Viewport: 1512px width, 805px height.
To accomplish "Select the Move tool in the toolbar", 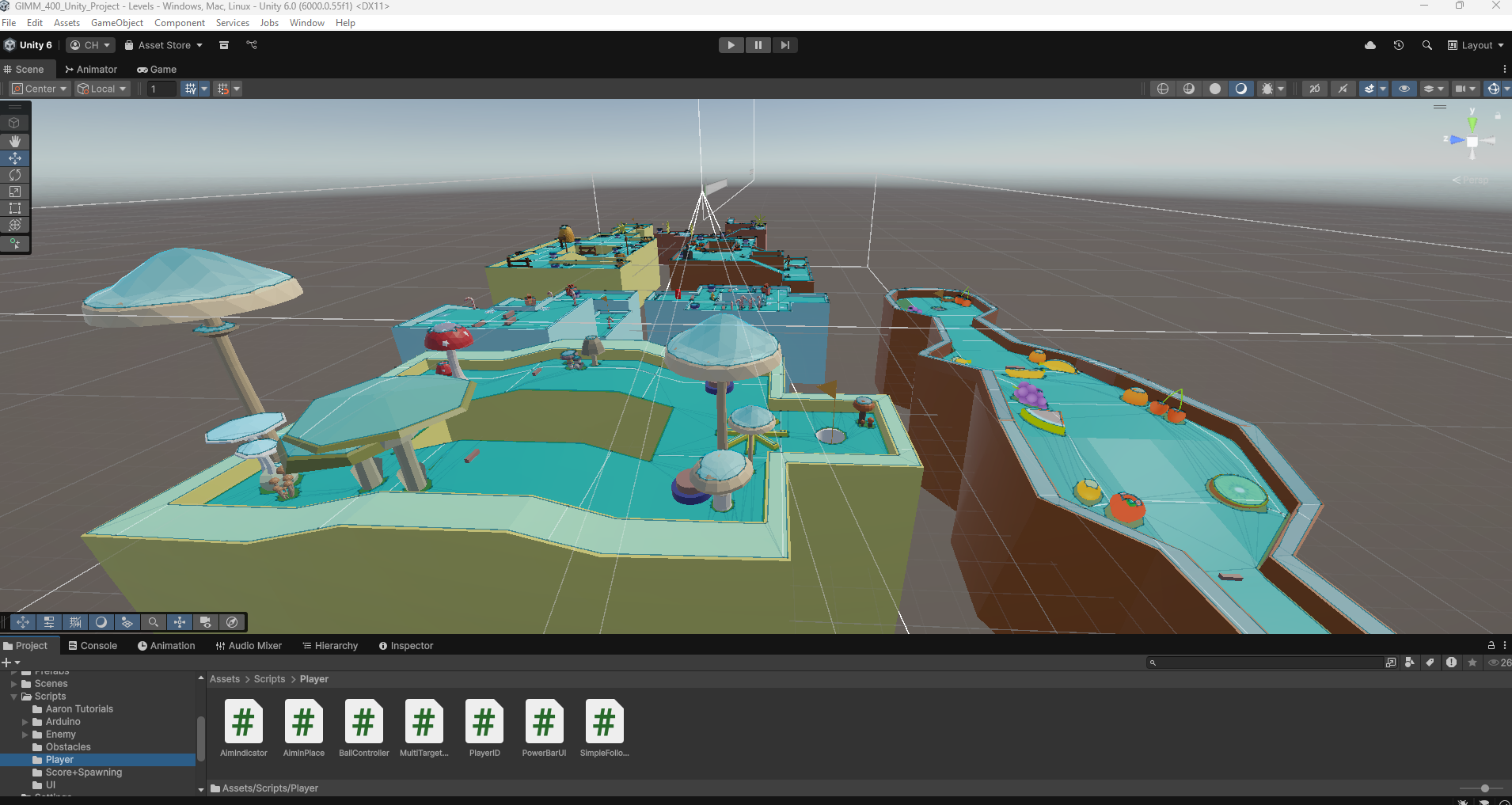I will coord(14,158).
